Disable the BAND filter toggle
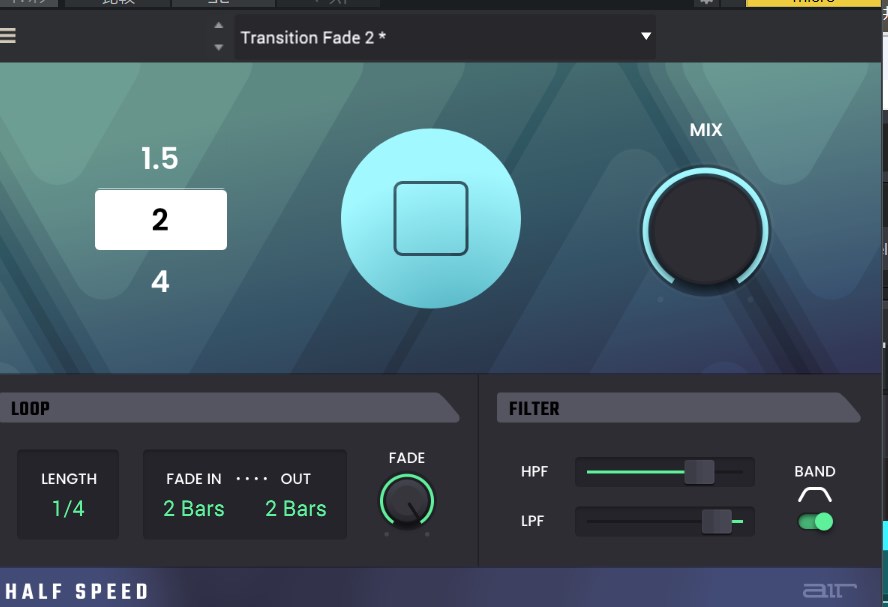The width and height of the screenshot is (888, 607). click(x=815, y=521)
